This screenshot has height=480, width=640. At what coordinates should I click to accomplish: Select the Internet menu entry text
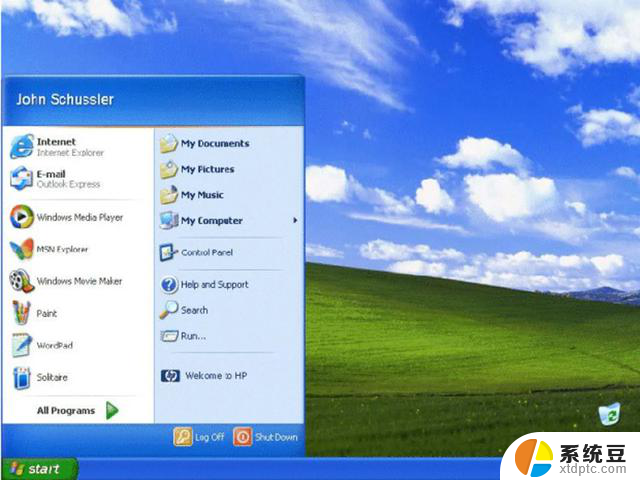56,142
